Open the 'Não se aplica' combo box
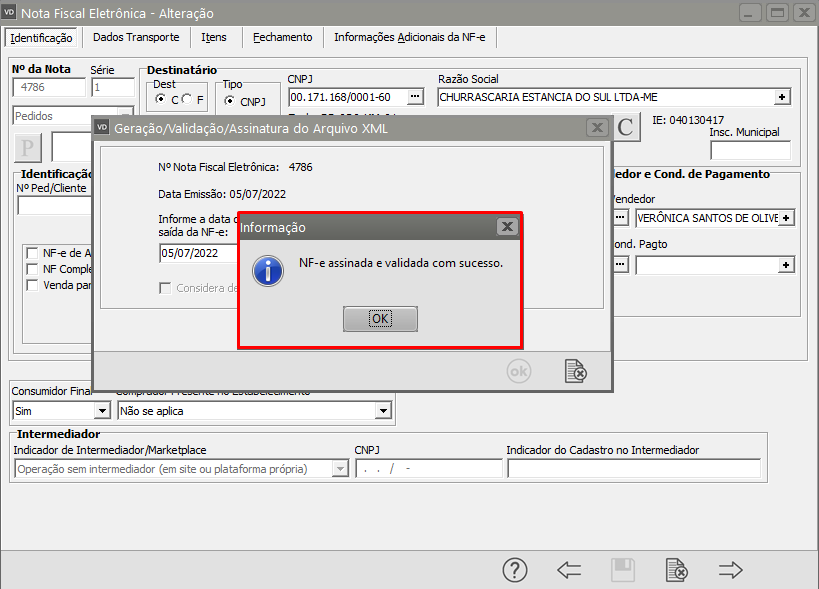Image resolution: width=819 pixels, height=589 pixels. pos(382,410)
